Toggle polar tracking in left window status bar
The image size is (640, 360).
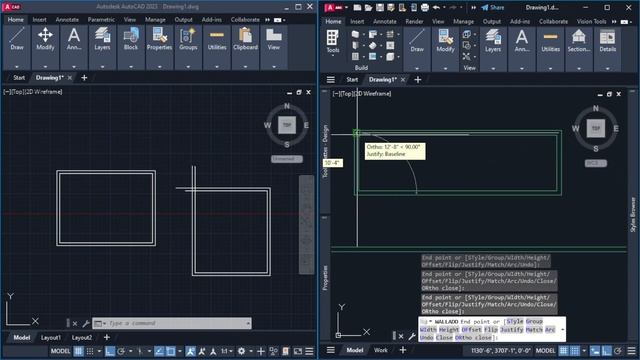[x=121, y=351]
